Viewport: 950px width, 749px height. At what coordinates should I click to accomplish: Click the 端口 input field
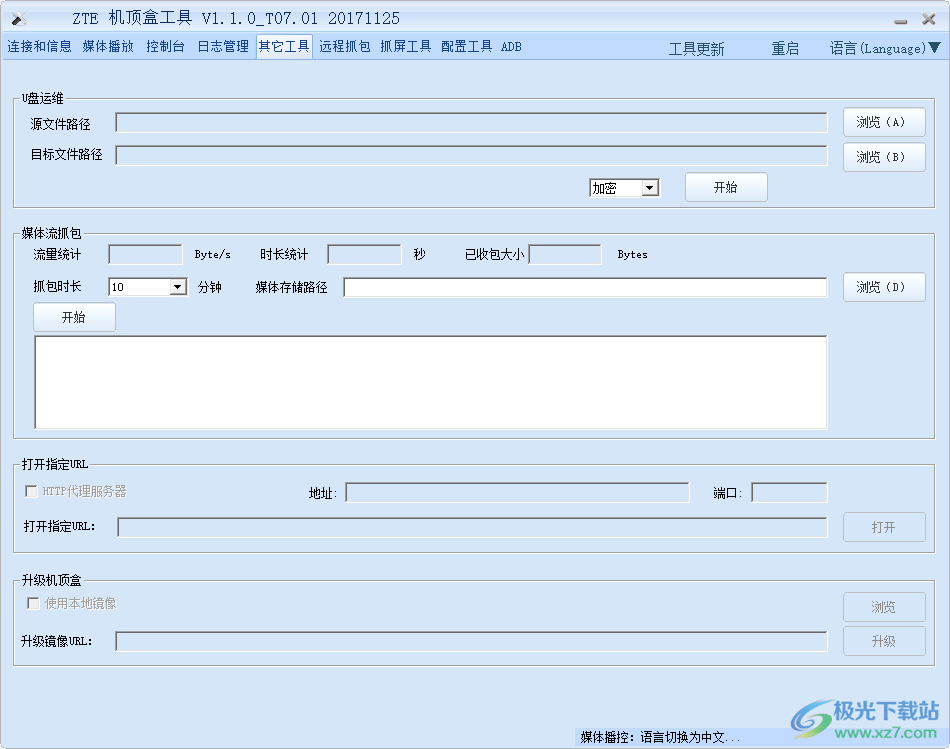point(789,493)
